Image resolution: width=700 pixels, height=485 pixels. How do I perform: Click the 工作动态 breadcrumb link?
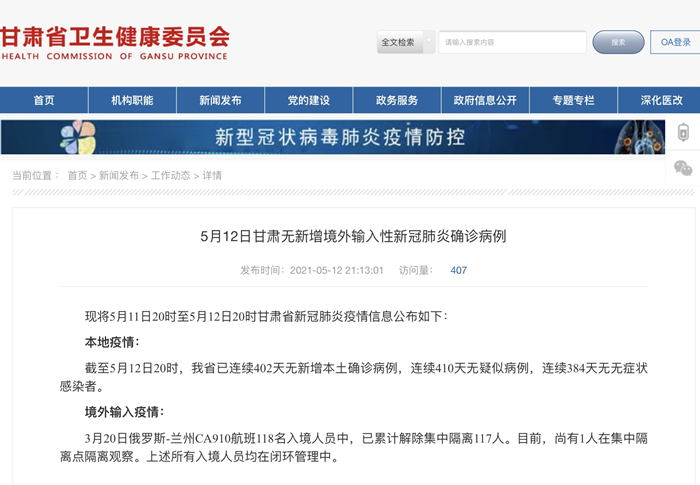coord(171,176)
